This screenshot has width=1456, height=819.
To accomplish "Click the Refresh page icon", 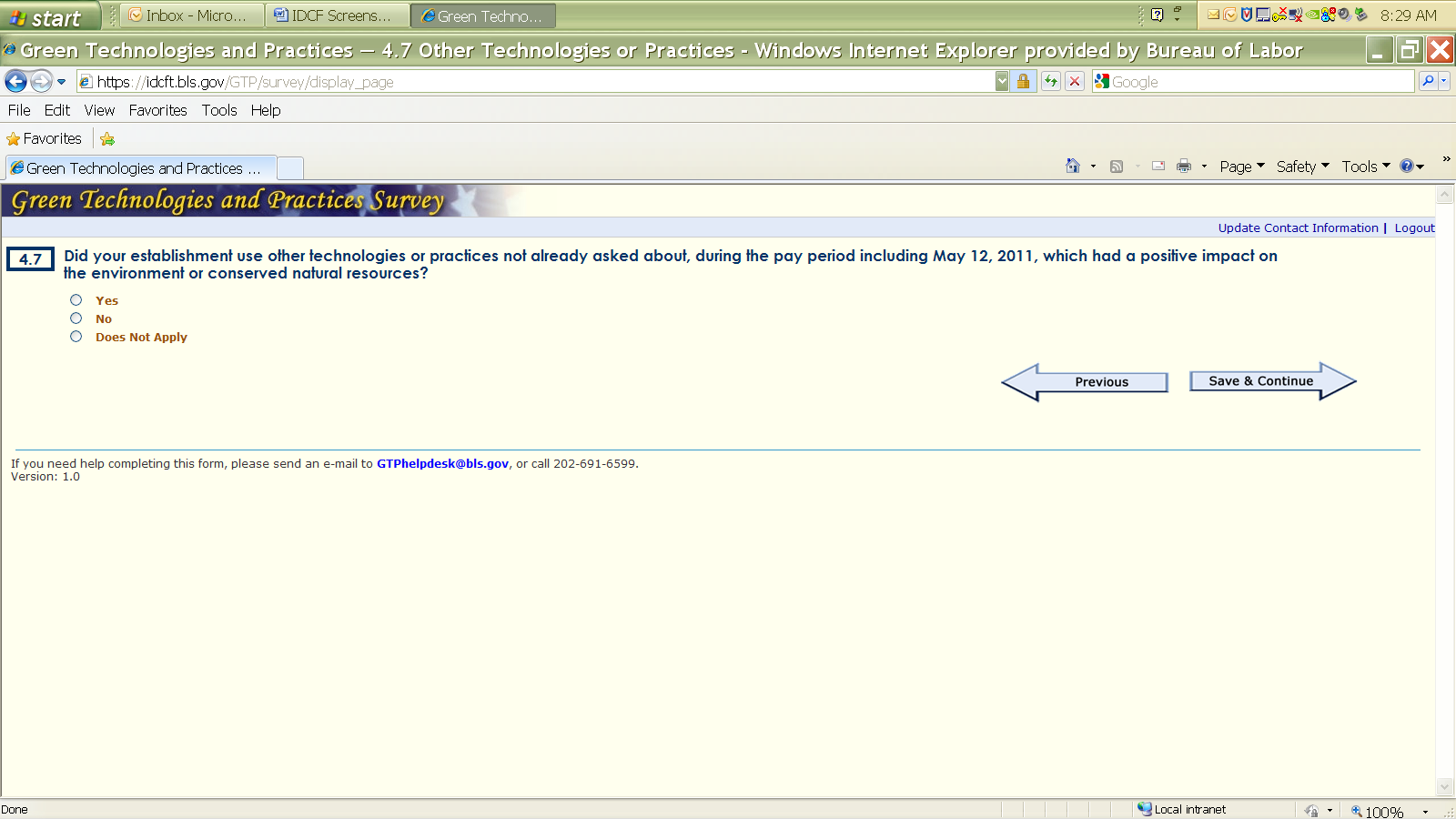I will point(1051,82).
